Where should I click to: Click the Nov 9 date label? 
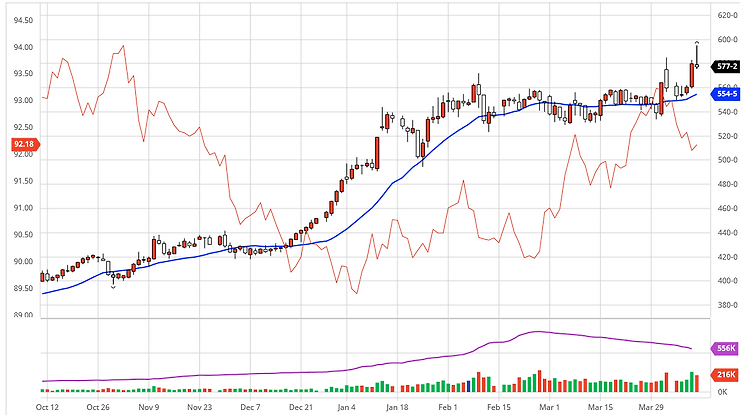click(149, 407)
